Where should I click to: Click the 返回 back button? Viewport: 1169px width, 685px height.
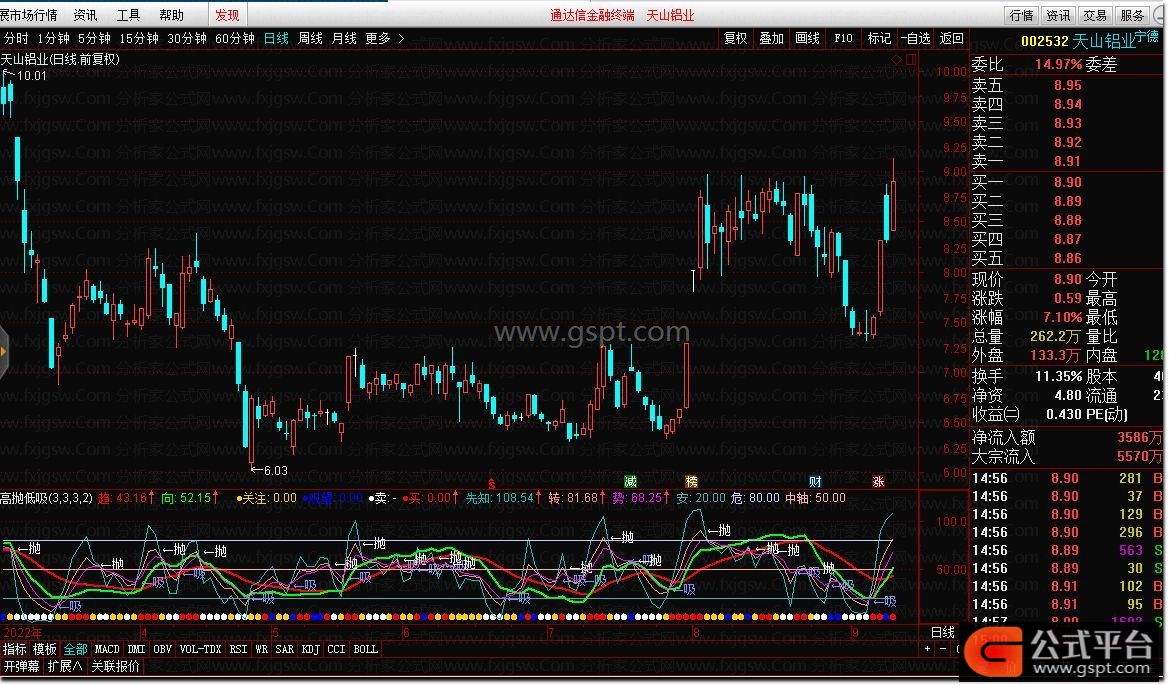tap(951, 38)
